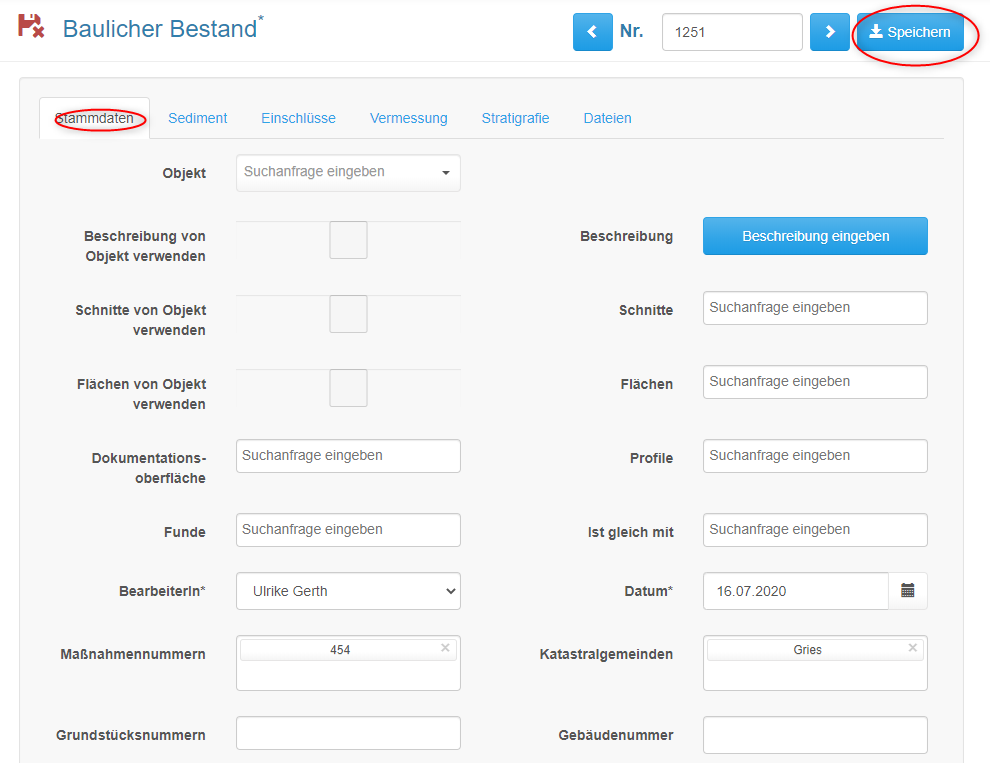
Task: Remove the Gries tag from Katastralgemeinden
Action: (912, 647)
